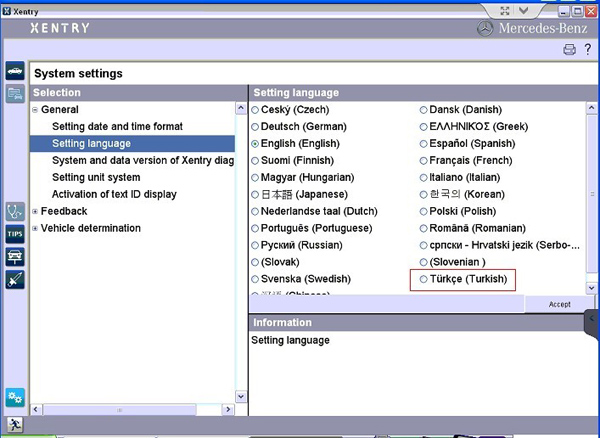Screen dimensions: 600x438
Task: Click Selection panel scroll right arrow
Action: pos(228,410)
